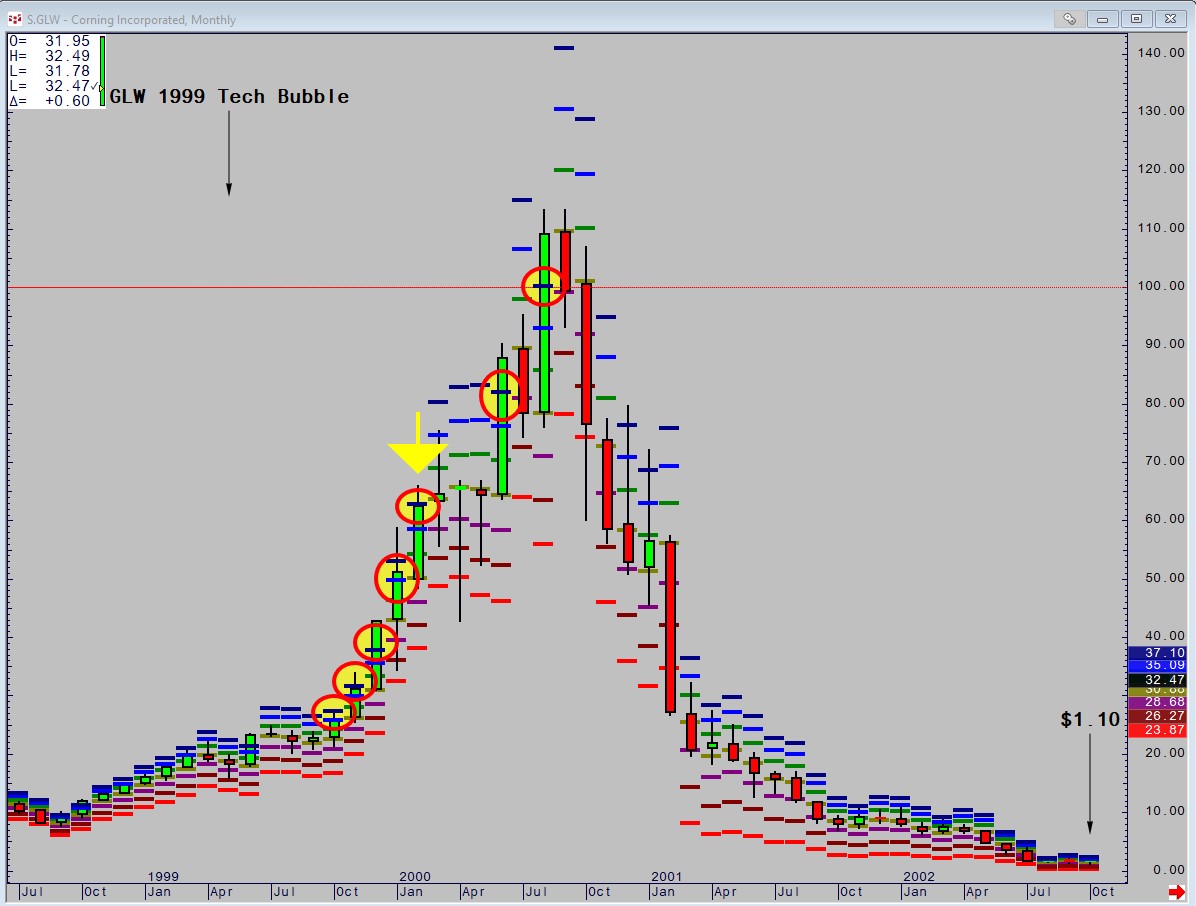Click the red 23.87 price tag

pos(1157,730)
